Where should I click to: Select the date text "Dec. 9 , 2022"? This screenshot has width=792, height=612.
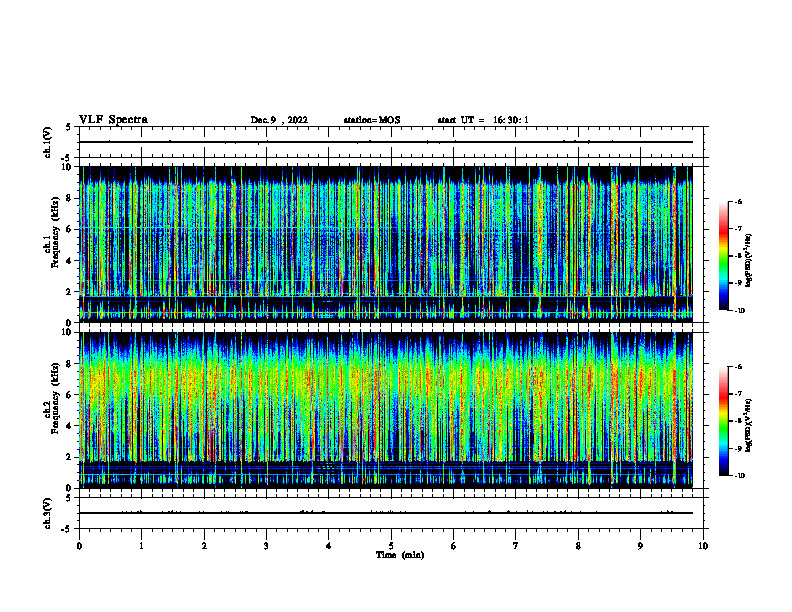(279, 120)
